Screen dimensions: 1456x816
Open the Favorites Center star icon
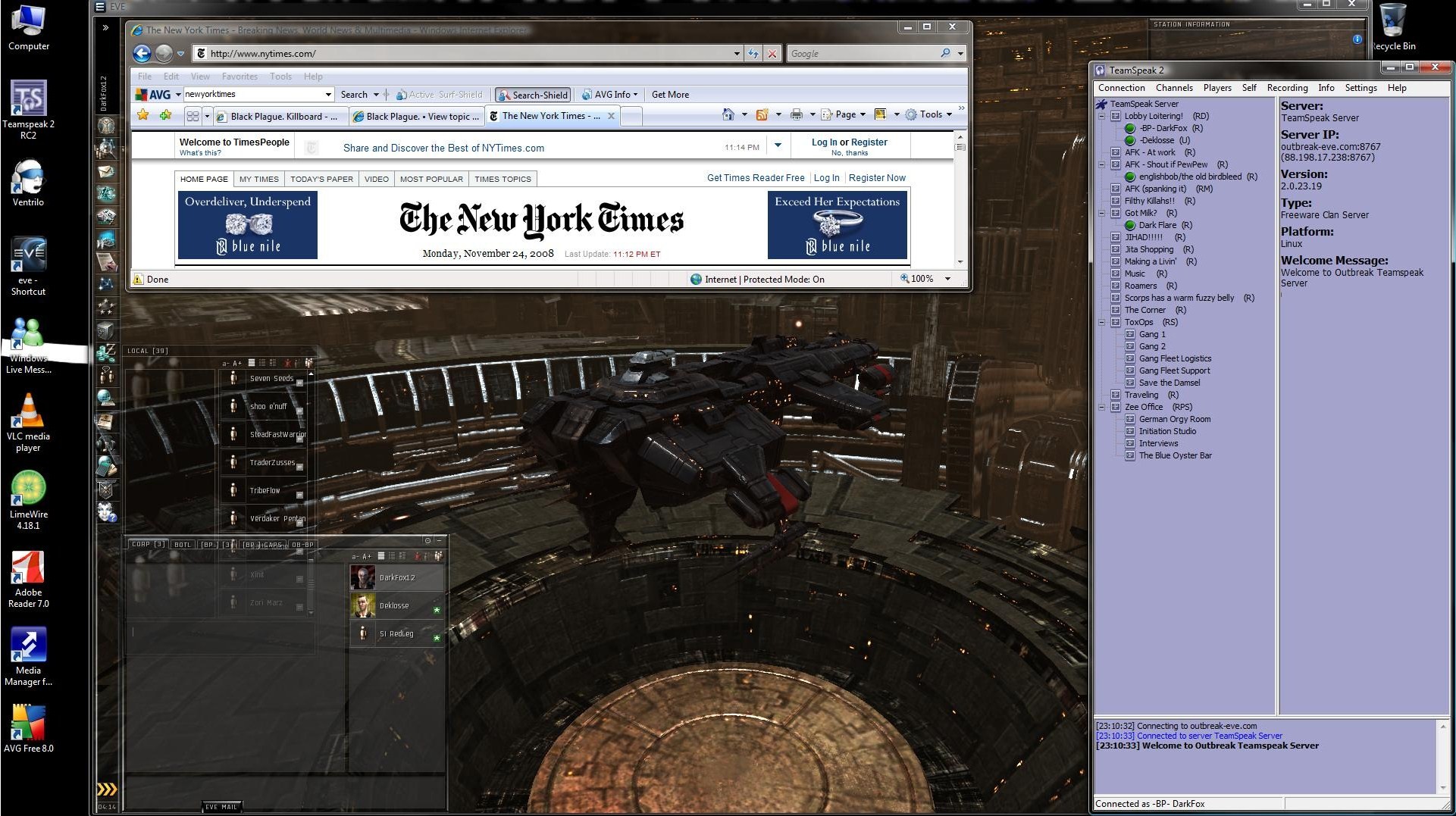143,115
